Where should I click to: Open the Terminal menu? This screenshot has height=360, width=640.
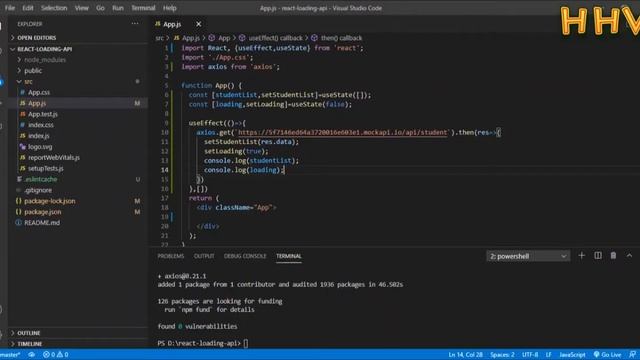(143, 8)
